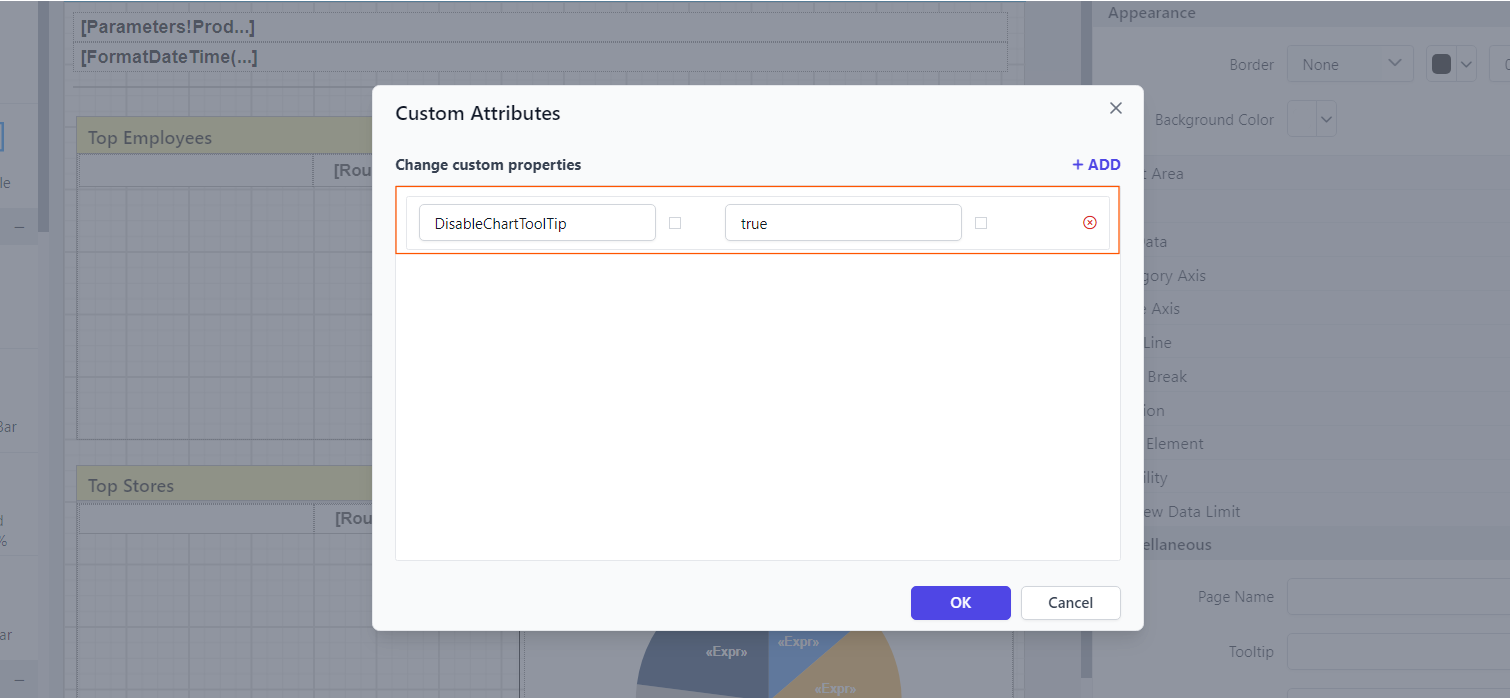This screenshot has height=698, width=1510.
Task: Toggle the checkbox beside the value true
Action: point(981,222)
